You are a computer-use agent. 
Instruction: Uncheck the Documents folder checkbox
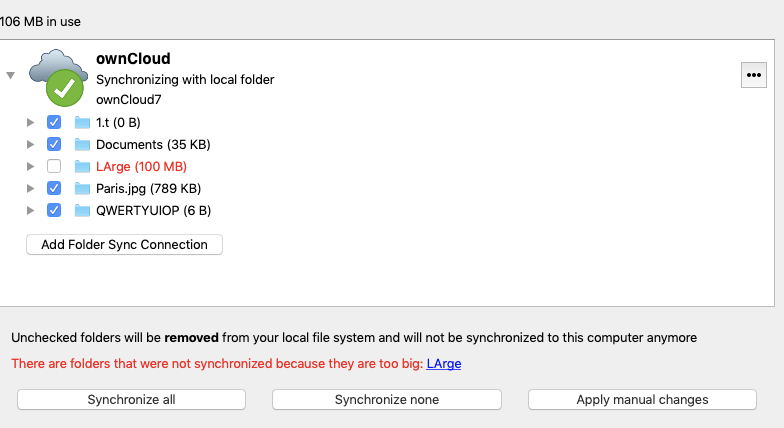[x=54, y=144]
